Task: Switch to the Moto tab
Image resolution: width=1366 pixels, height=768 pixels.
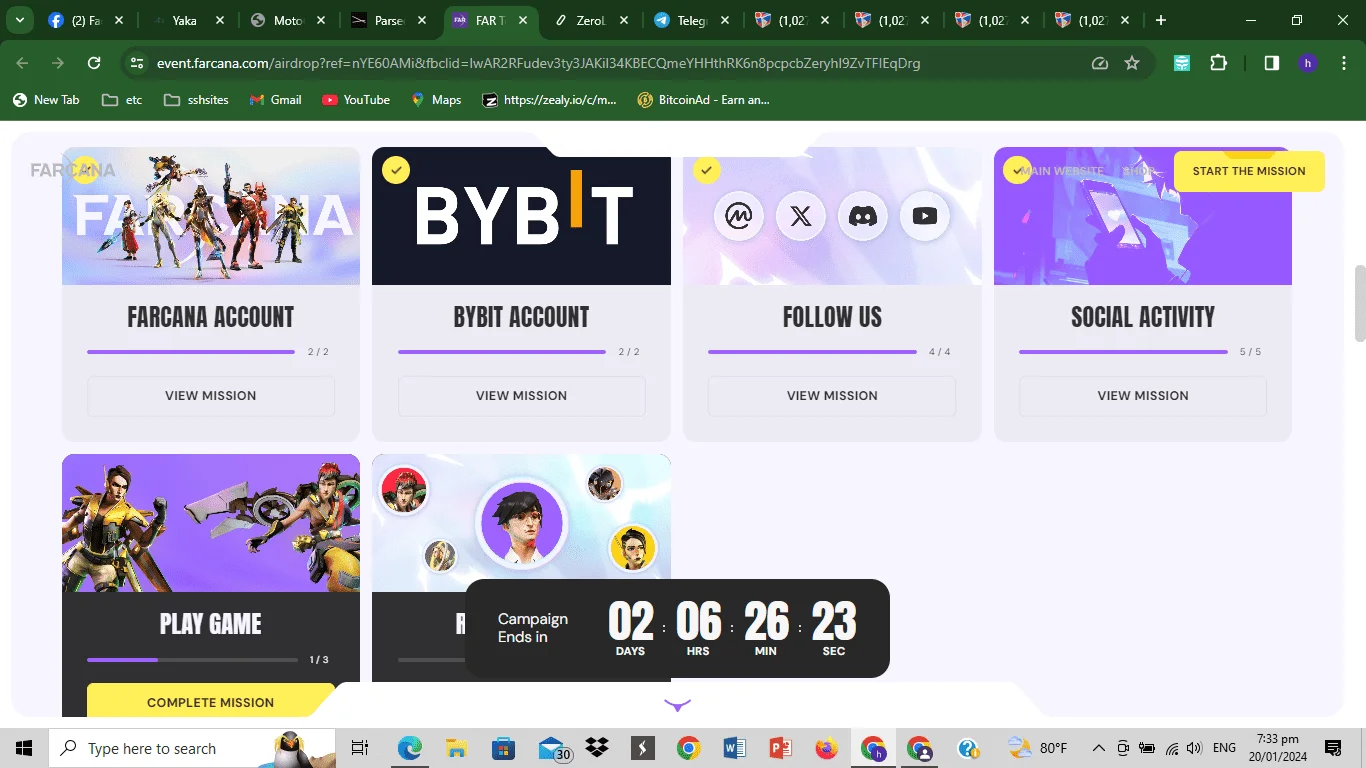Action: pyautogui.click(x=288, y=20)
